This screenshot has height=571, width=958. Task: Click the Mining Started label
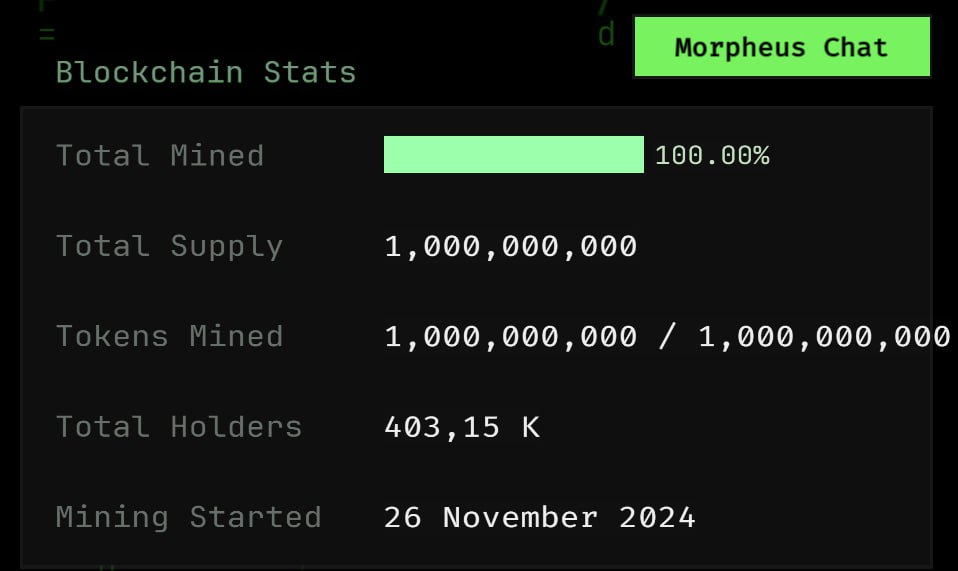coord(188,517)
